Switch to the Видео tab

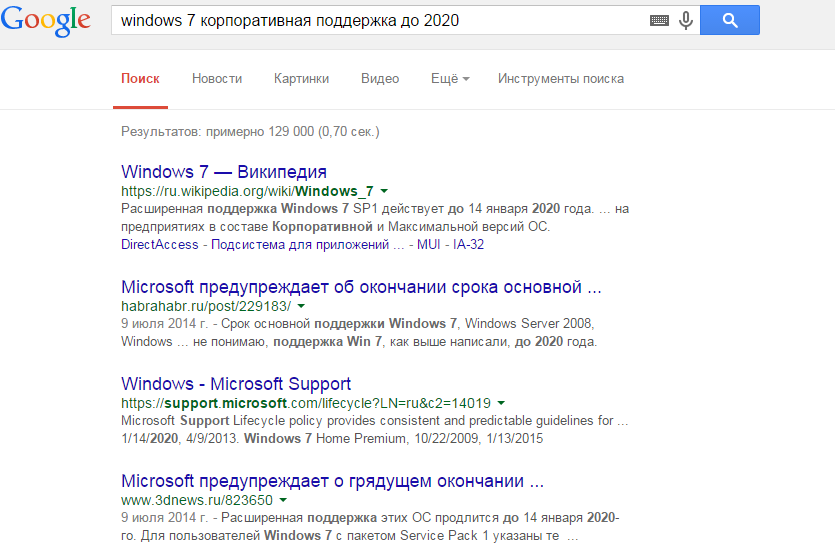coord(380,79)
